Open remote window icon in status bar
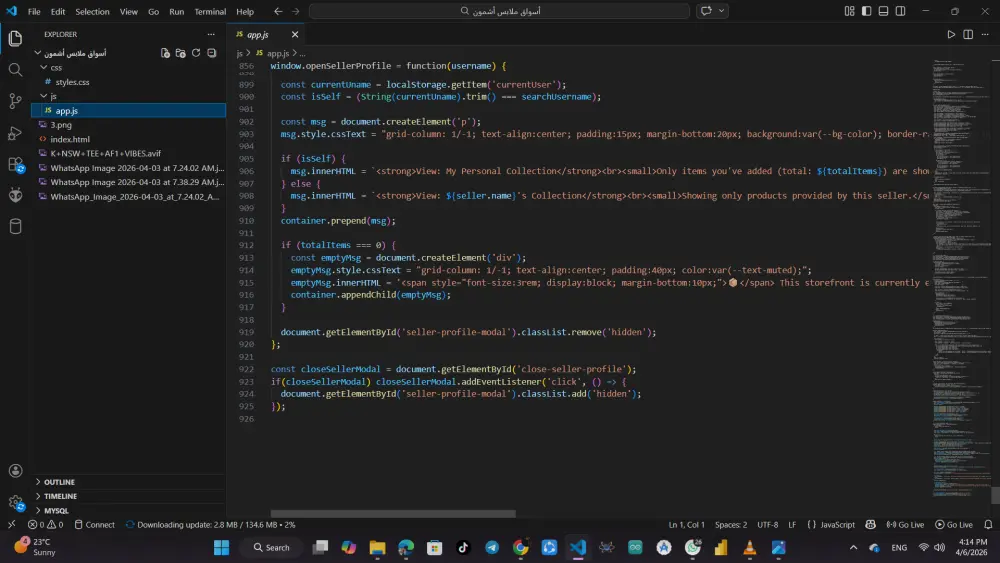 11,525
